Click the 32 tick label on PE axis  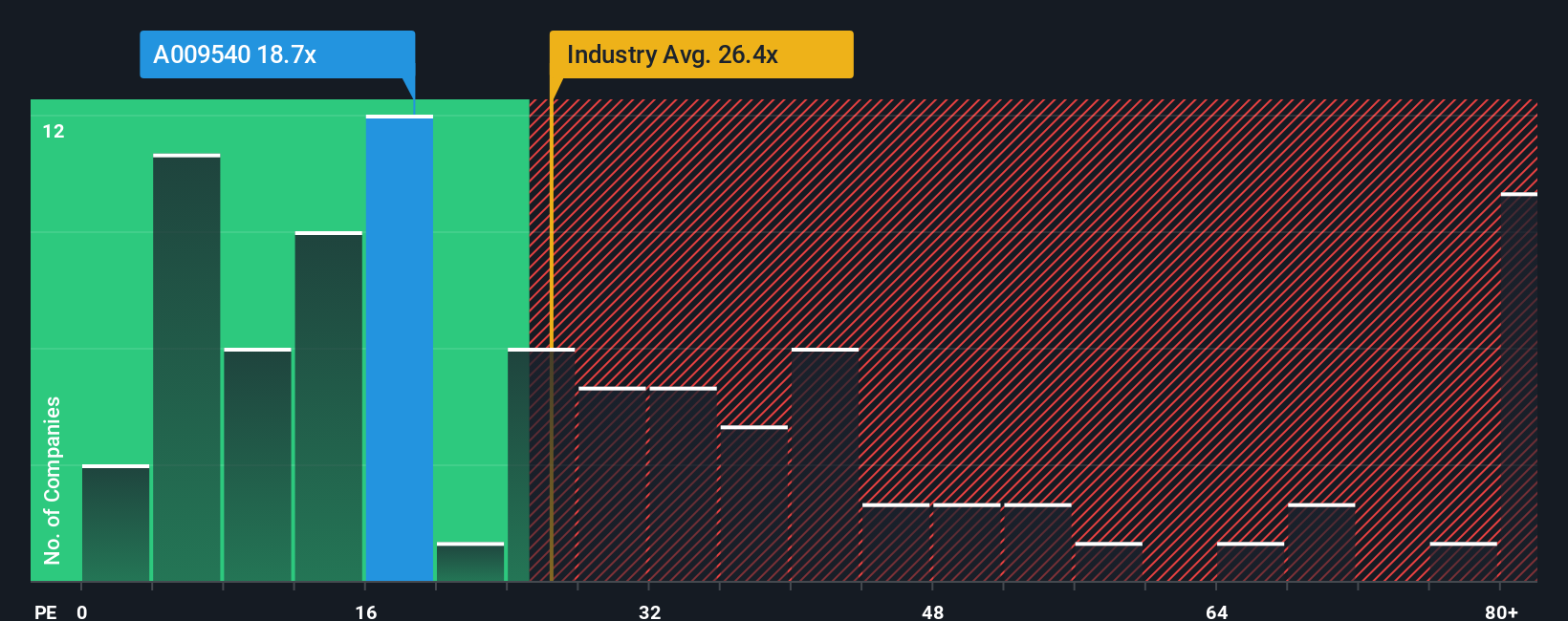650,611
